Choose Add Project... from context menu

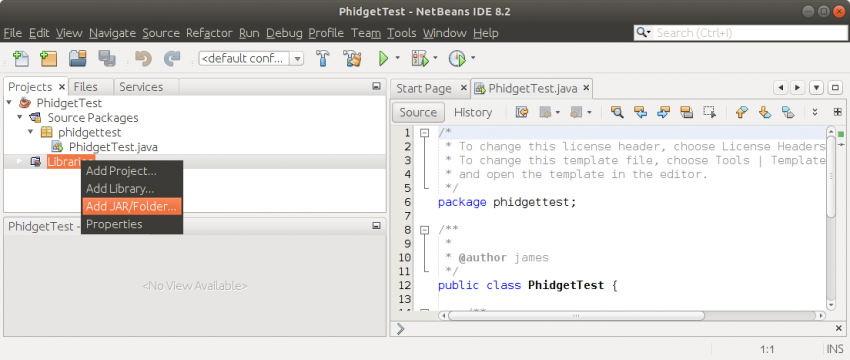pyautogui.click(x=132, y=171)
